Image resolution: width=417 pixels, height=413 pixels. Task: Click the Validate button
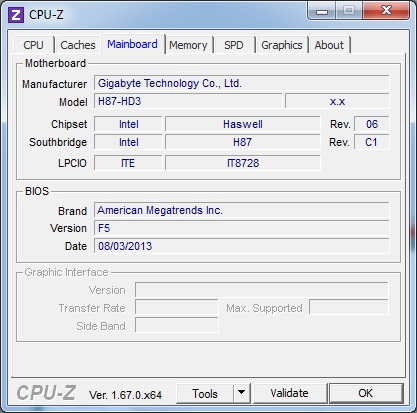pos(289,393)
